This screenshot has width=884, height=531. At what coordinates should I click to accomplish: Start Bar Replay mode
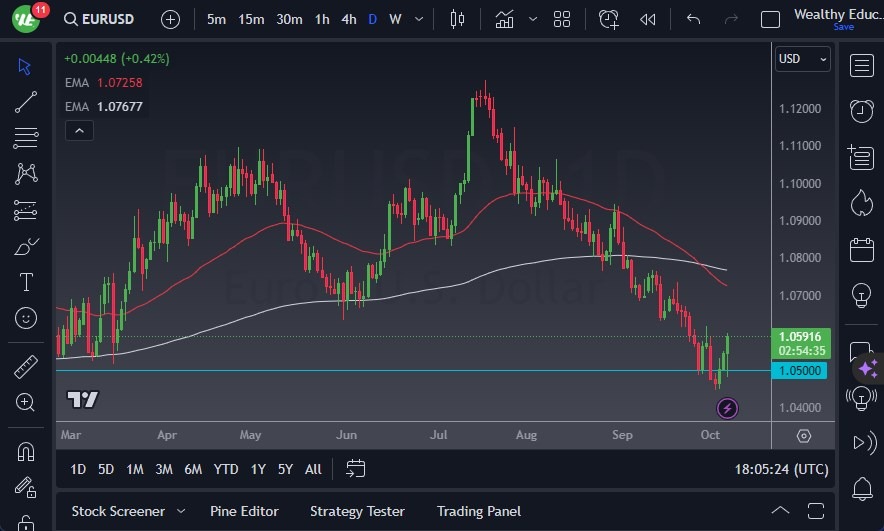tap(648, 19)
